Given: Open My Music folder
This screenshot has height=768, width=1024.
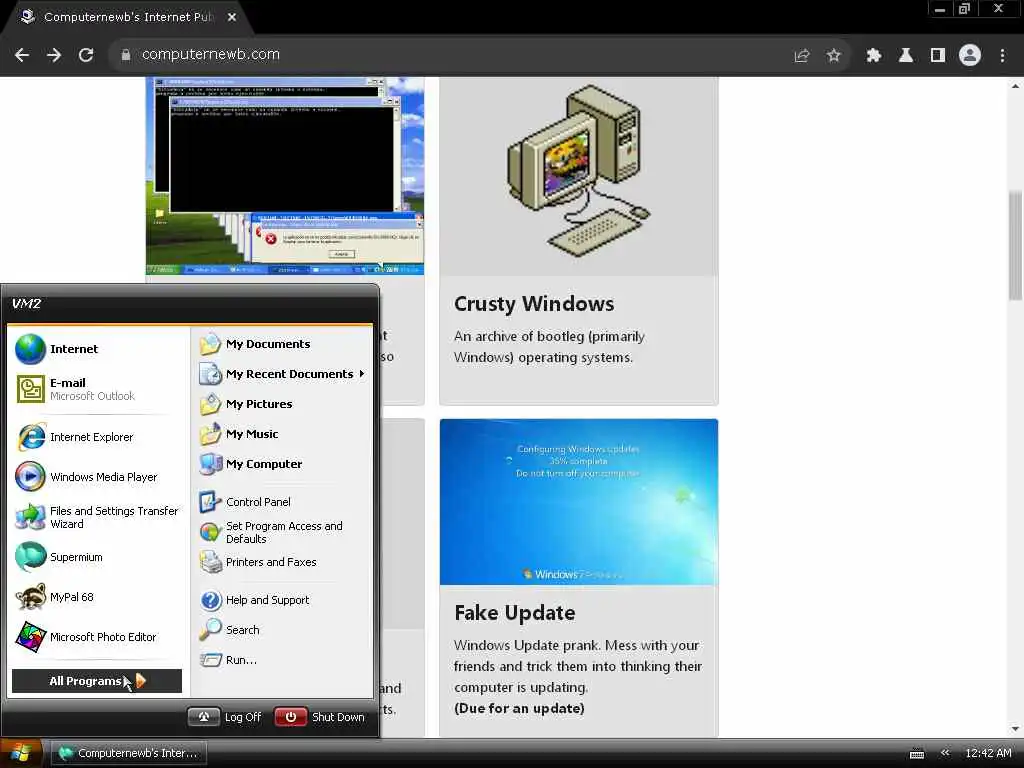Looking at the screenshot, I should pyautogui.click(x=239, y=434).
